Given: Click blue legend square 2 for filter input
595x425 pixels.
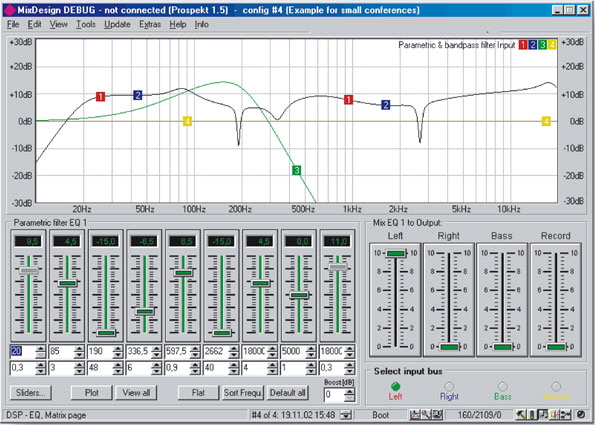Looking at the screenshot, I should [x=533, y=46].
